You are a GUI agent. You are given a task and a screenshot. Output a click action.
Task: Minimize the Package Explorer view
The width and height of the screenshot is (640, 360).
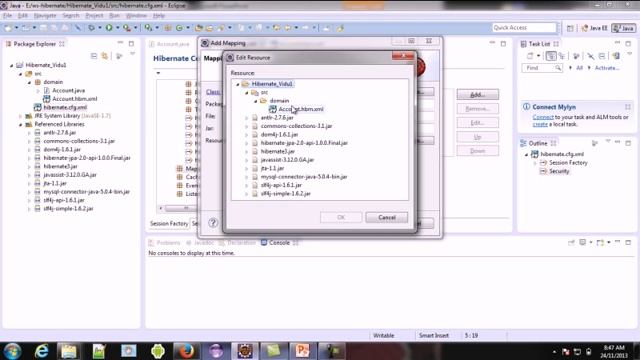point(120,43)
